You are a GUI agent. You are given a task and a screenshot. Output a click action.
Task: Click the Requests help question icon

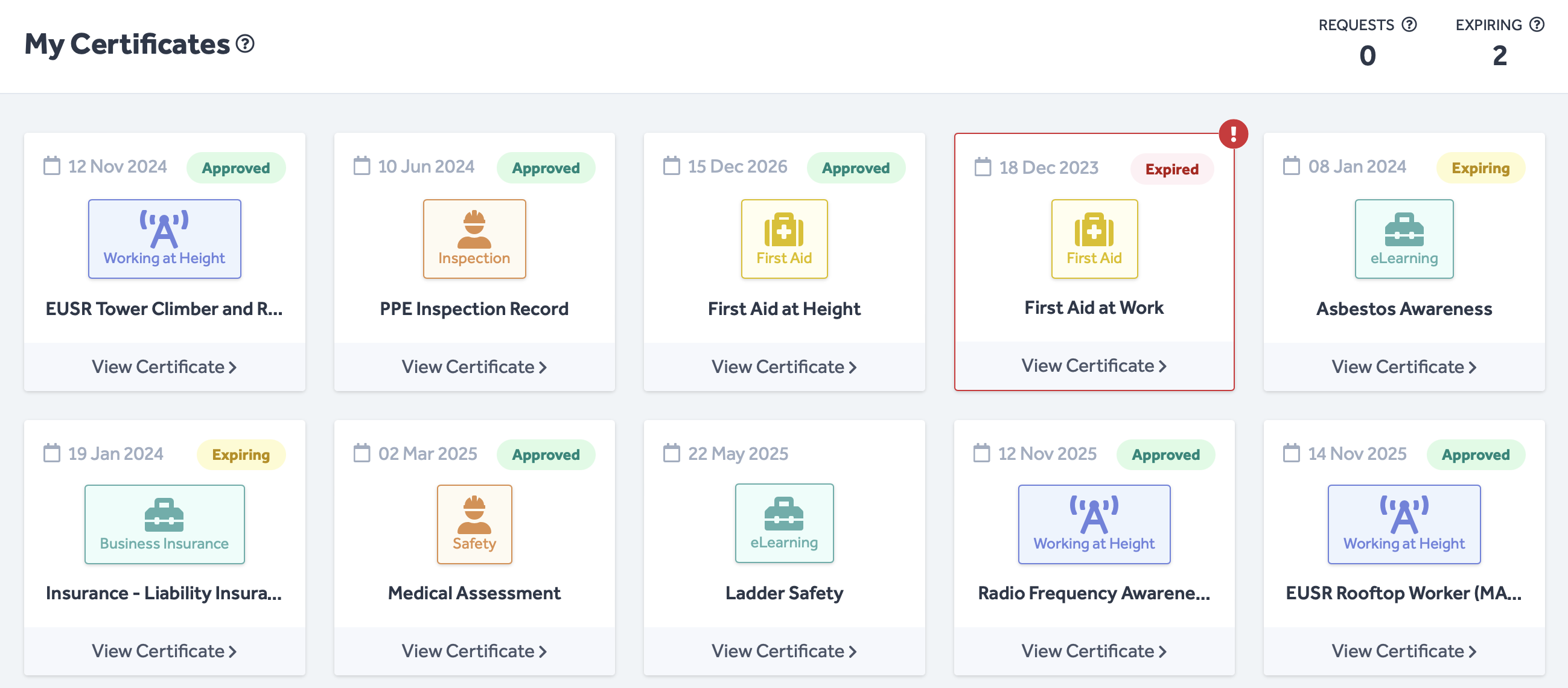[x=1409, y=24]
